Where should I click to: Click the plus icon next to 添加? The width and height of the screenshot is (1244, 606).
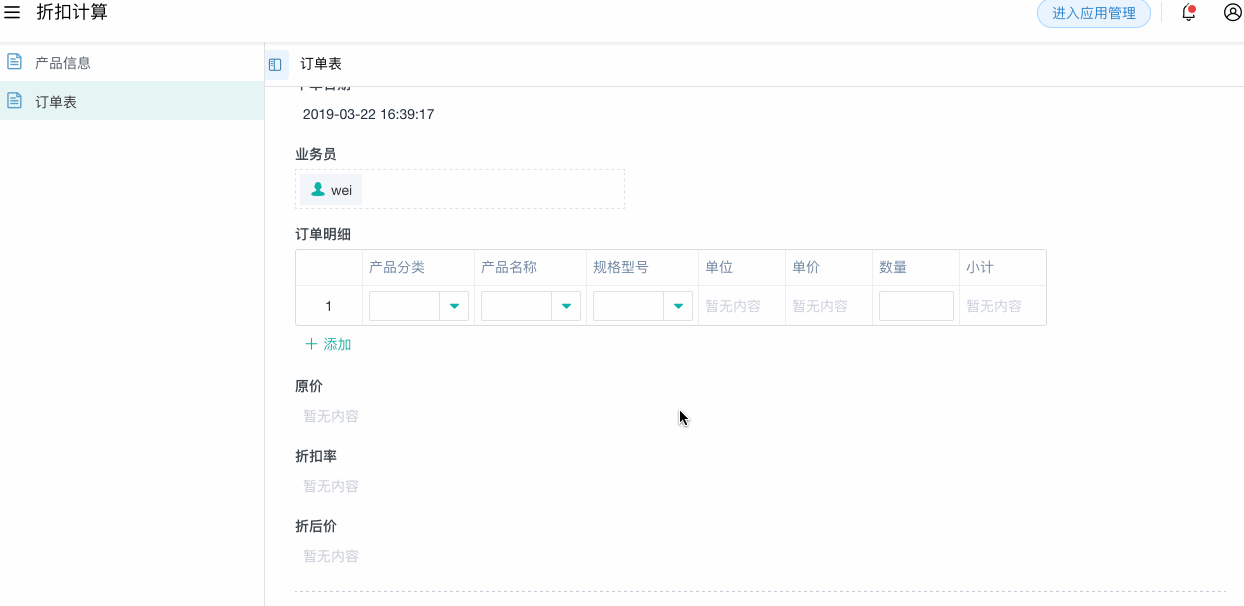[311, 344]
